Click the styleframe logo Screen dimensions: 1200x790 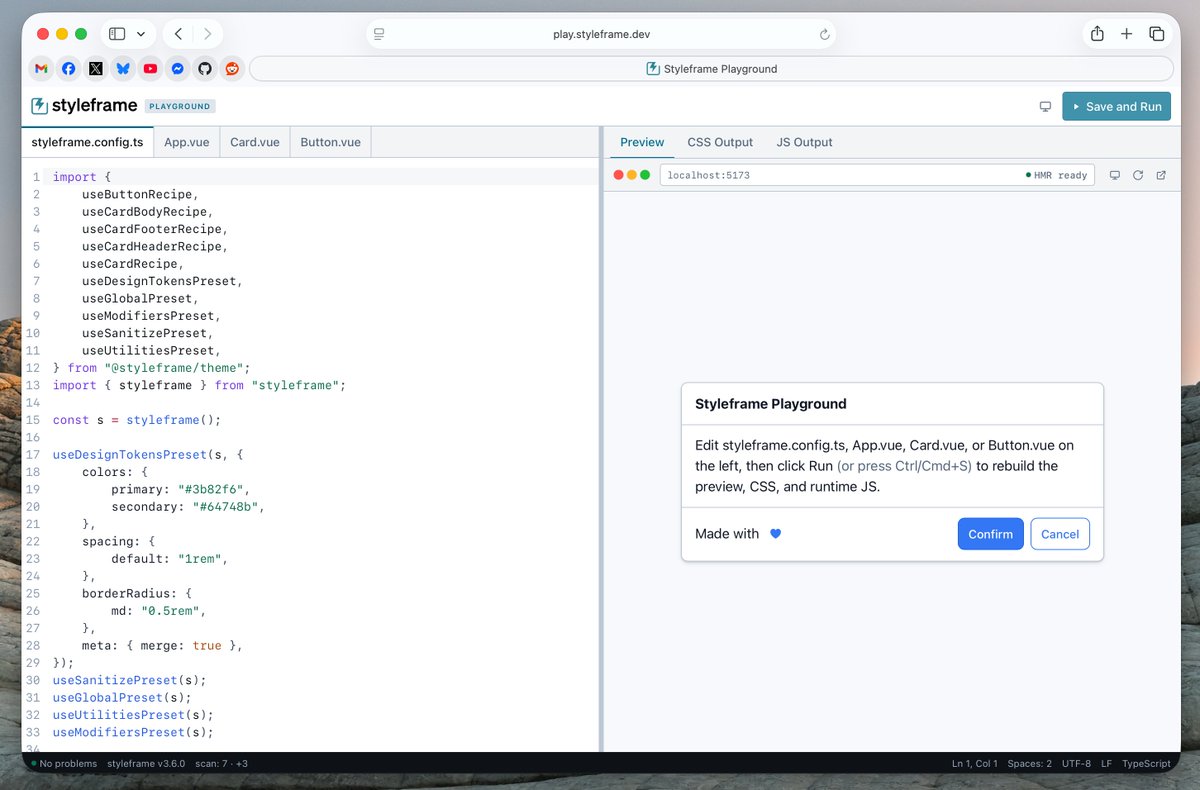(84, 106)
